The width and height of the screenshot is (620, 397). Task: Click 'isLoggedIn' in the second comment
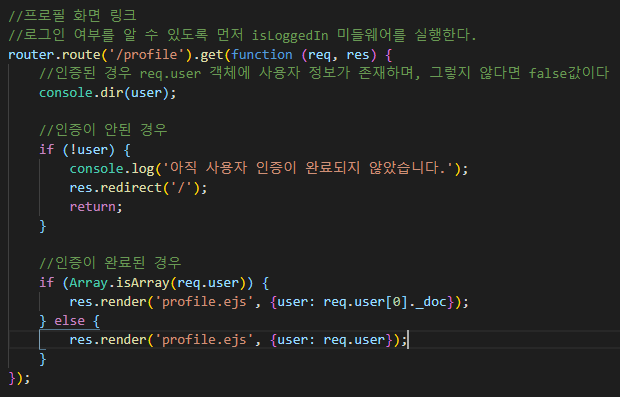pyautogui.click(x=290, y=35)
